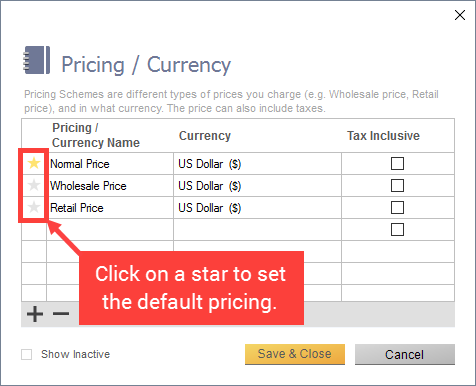Open currency selector for Retail Price row

(x=257, y=208)
